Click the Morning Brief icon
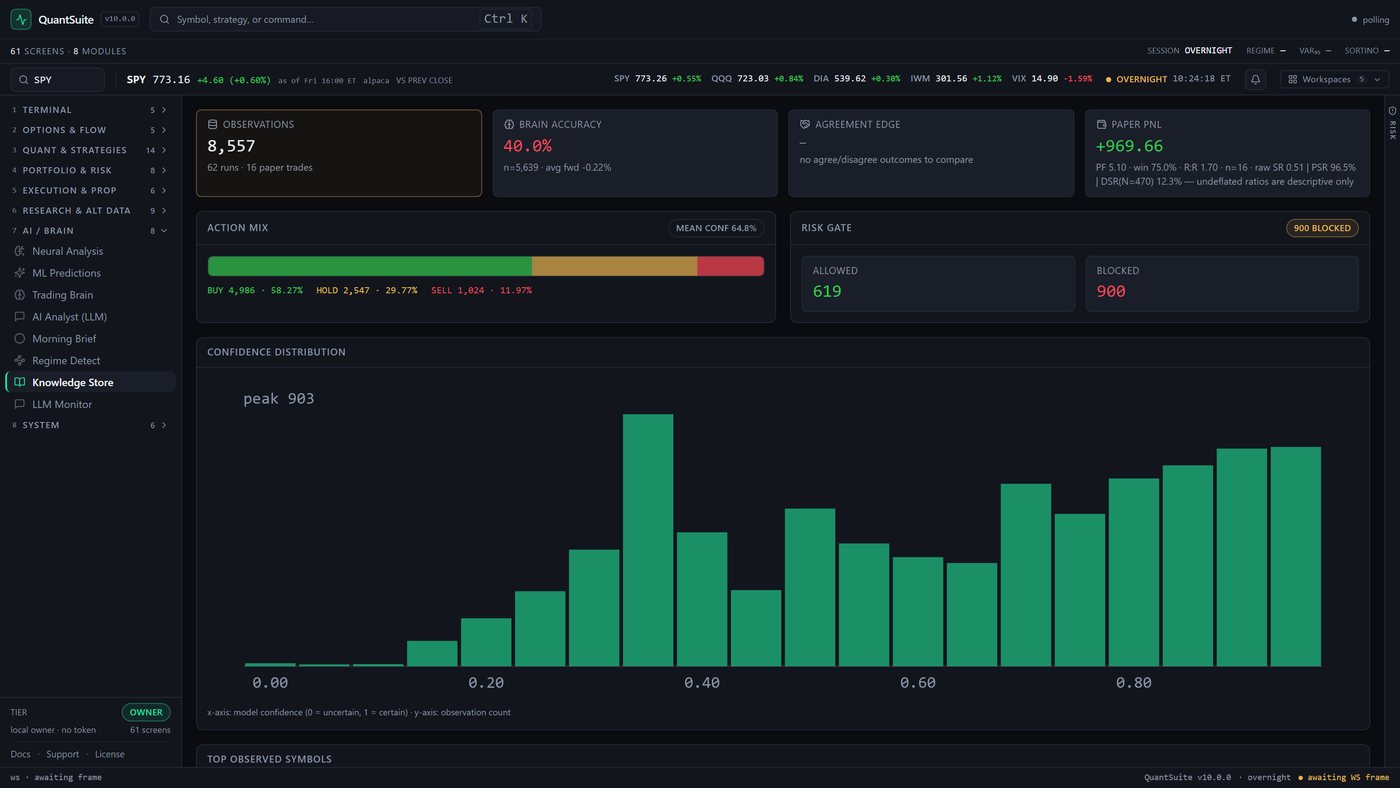The image size is (1400, 788). [x=20, y=339]
